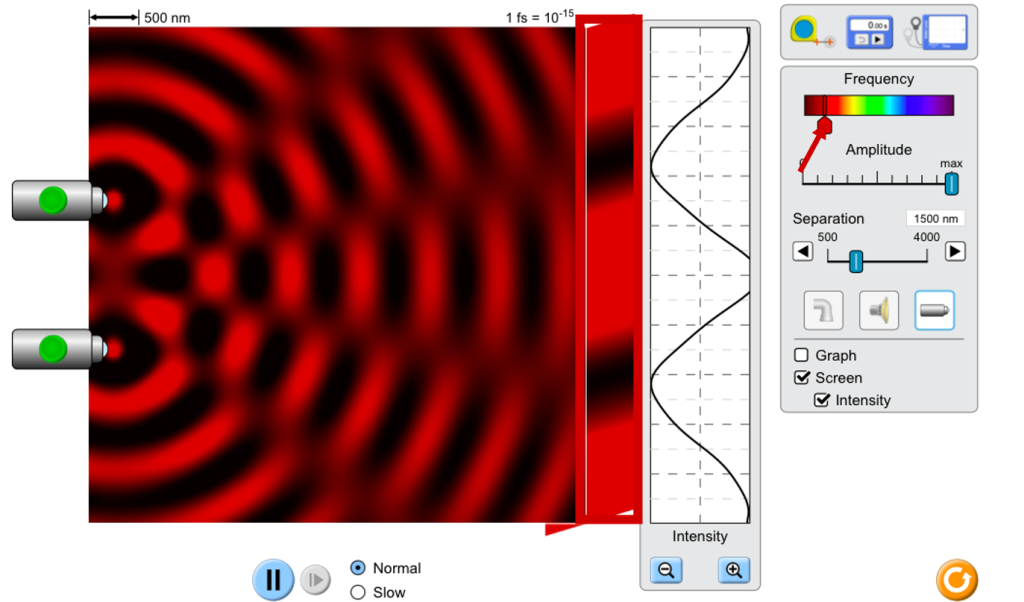Click the red projection screen
Image resolution: width=1024 pixels, height=602 pixels.
pos(609,270)
